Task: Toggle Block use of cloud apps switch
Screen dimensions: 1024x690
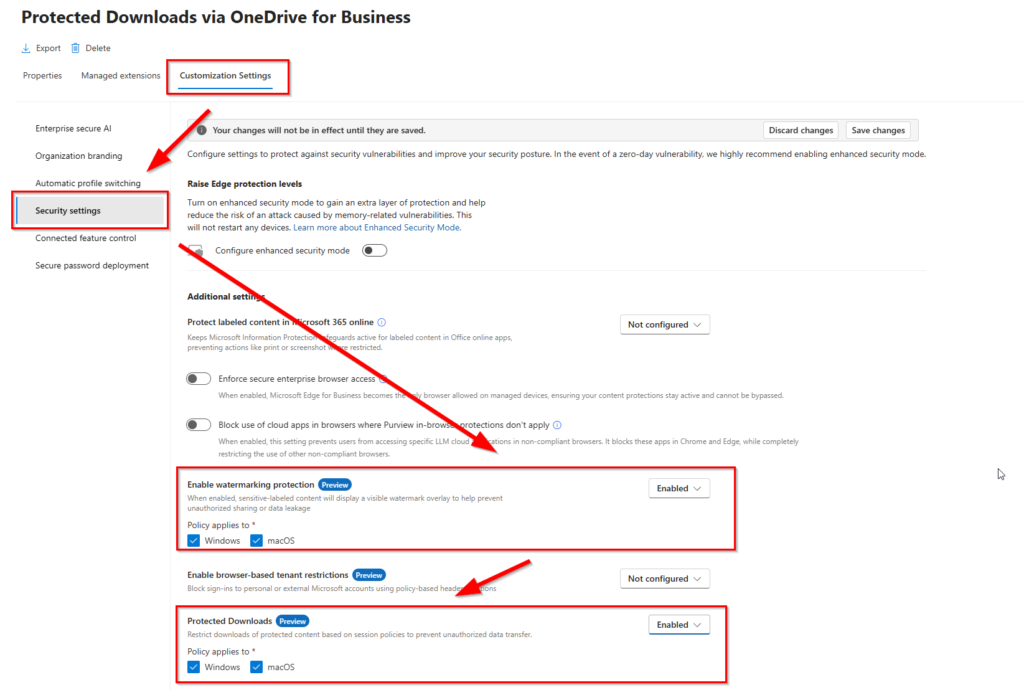Action: click(199, 425)
